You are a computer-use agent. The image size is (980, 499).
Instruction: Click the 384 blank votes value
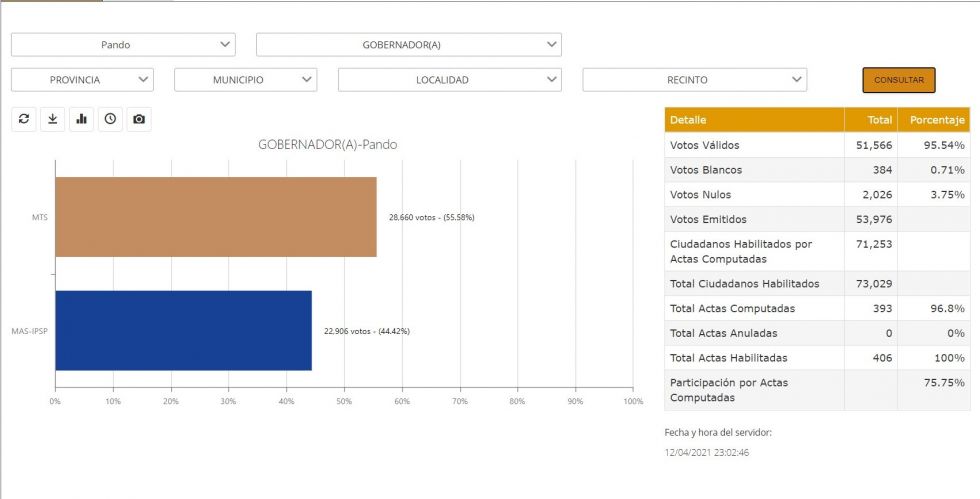tap(882, 170)
